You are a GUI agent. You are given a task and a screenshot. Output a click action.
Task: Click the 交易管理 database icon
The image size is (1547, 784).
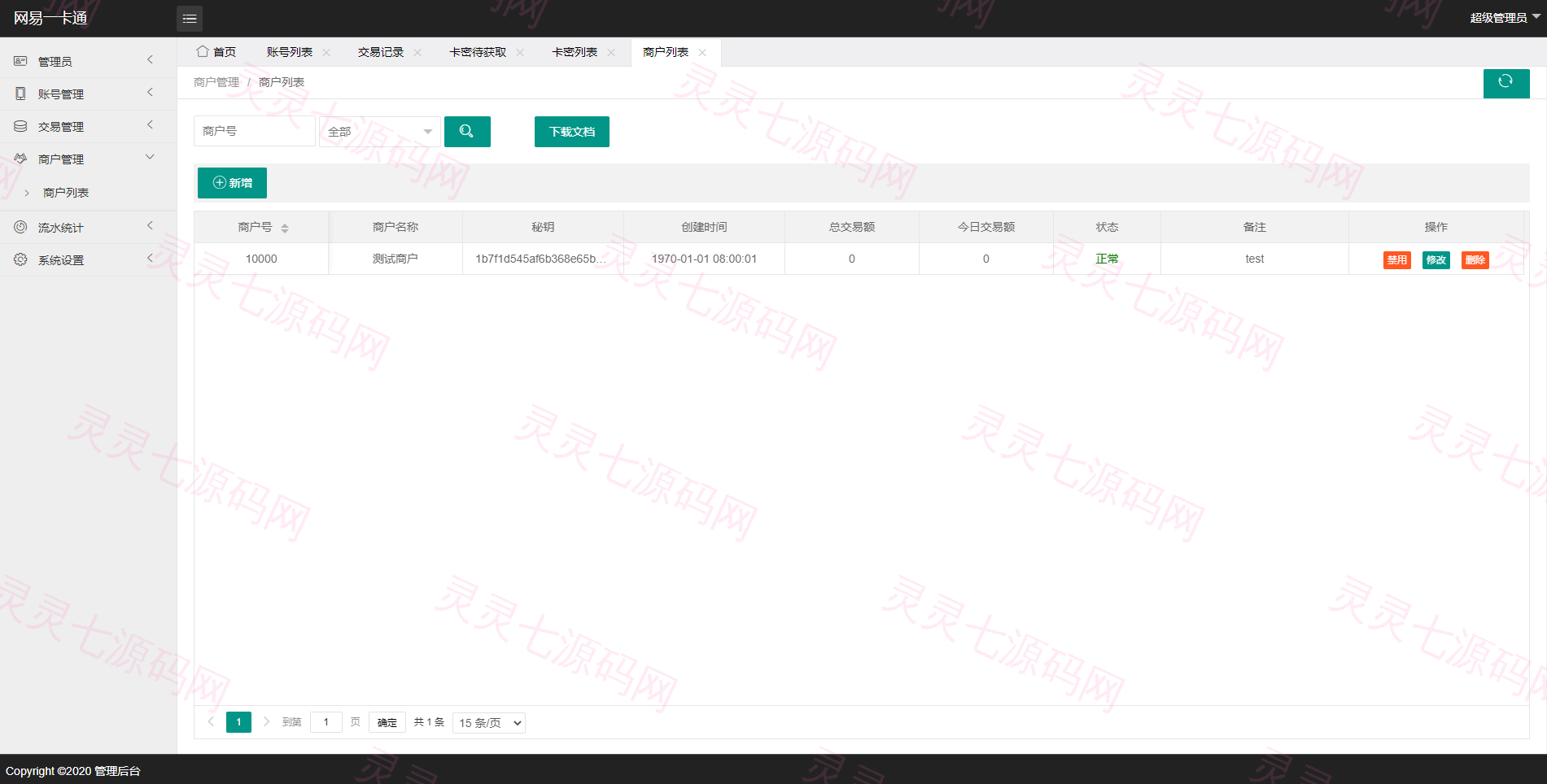tap(20, 126)
